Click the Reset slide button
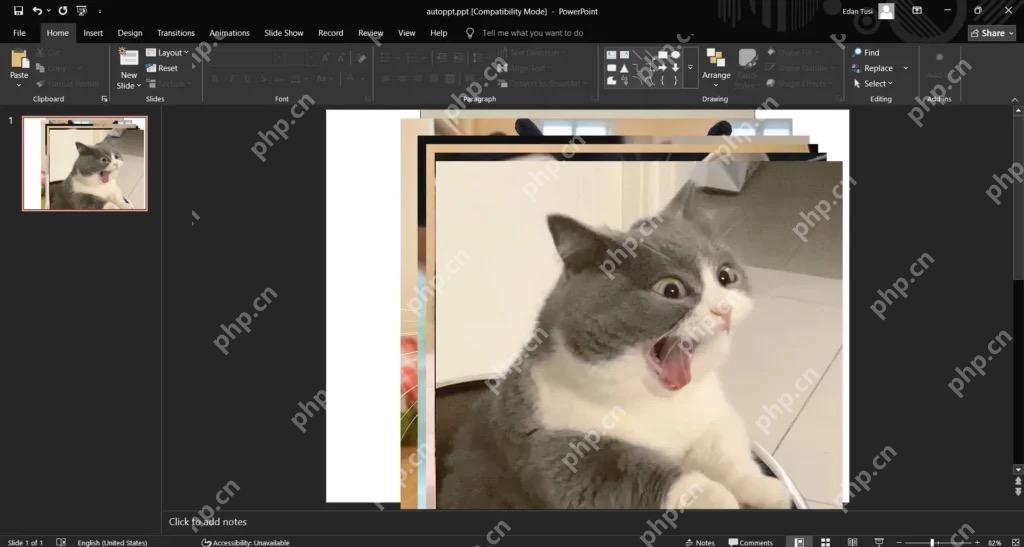Viewport: 1024px width, 547px height. click(x=162, y=68)
